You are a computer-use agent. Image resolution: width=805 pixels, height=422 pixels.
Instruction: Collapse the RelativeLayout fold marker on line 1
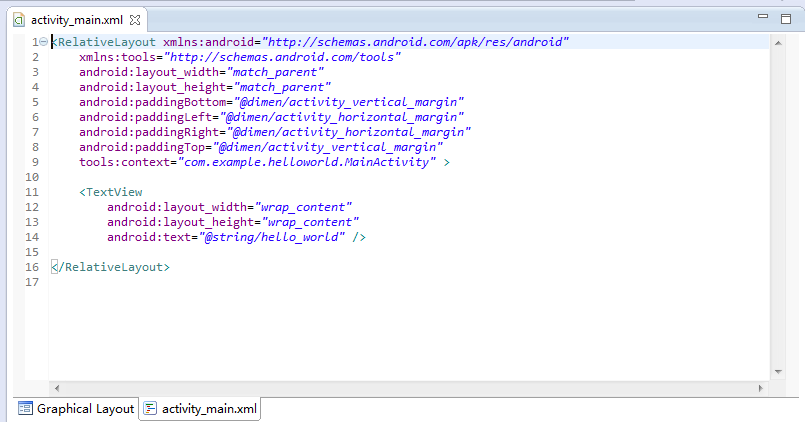point(44,42)
